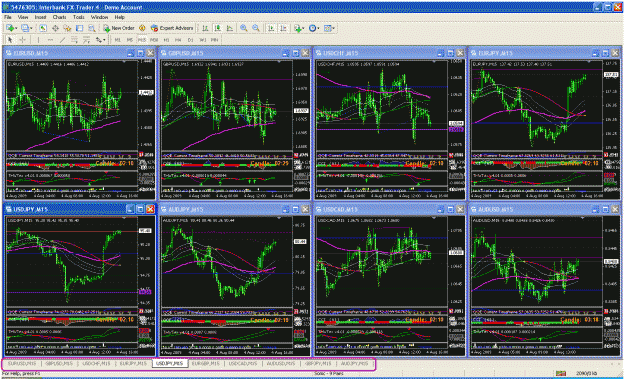Image resolution: width=625 pixels, height=379 pixels.
Task: Switch timeframe to M30
Action: click(x=154, y=40)
